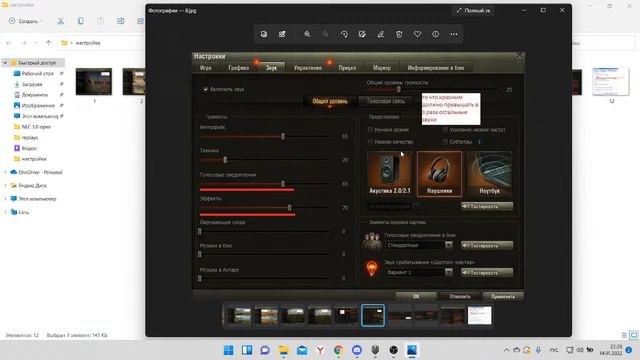The height and width of the screenshot is (360, 640).
Task: Open Widgets from the taskbar
Action: pos(247,350)
